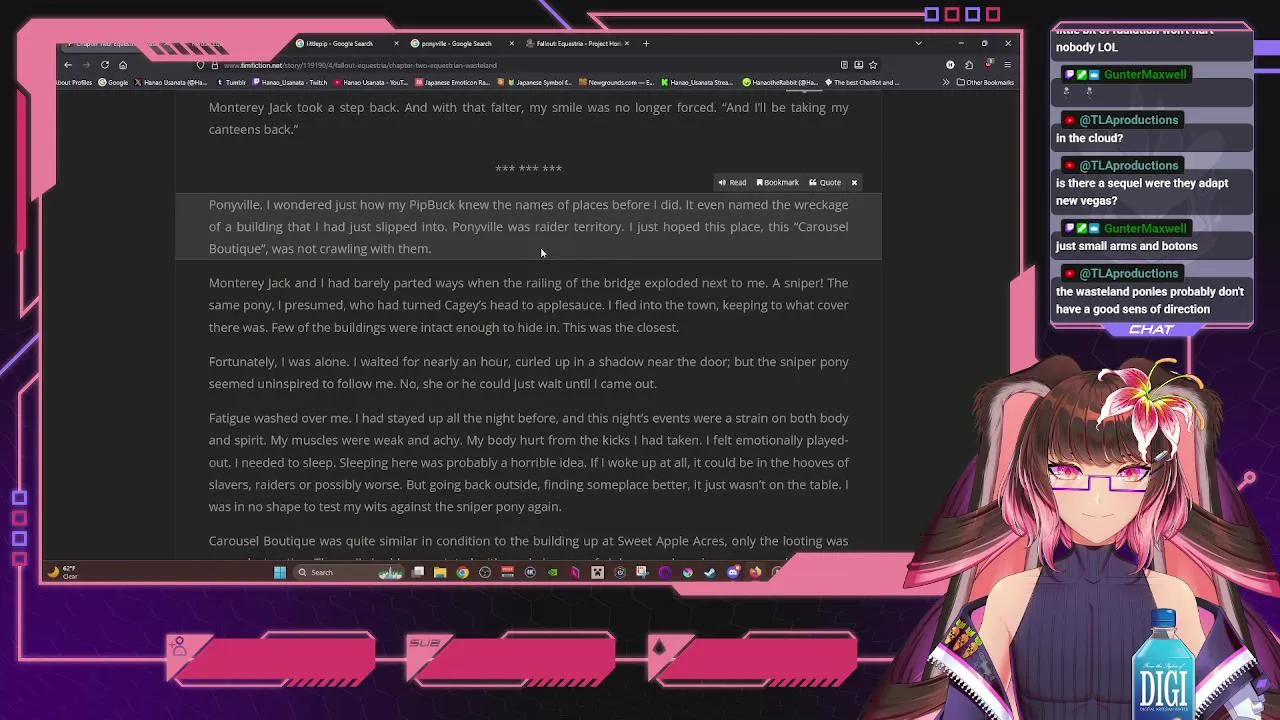This screenshot has height=720, width=1280.
Task: Click chat message 'just small arms and botons'
Action: click(1126, 246)
